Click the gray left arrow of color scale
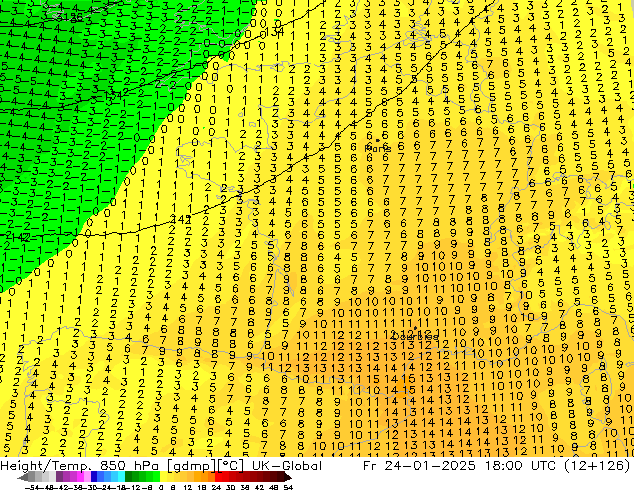This screenshot has height=490, width=634. coord(22,477)
